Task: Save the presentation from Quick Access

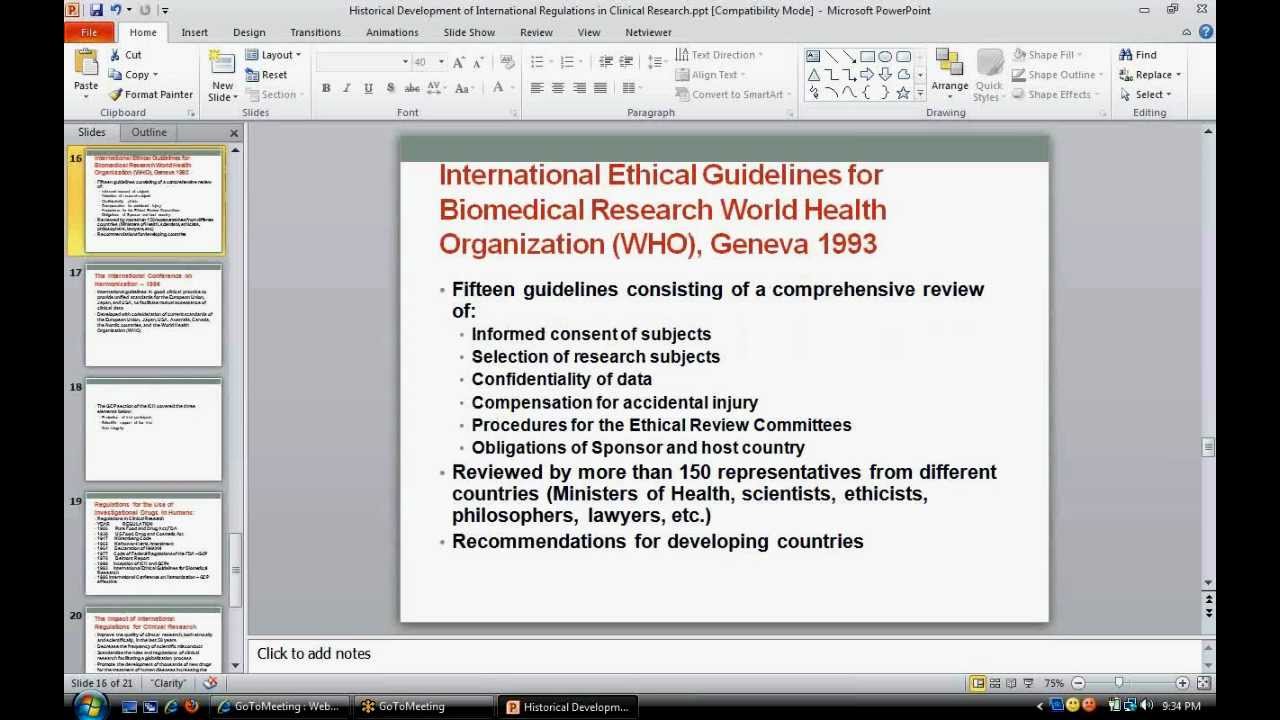Action: (x=96, y=10)
